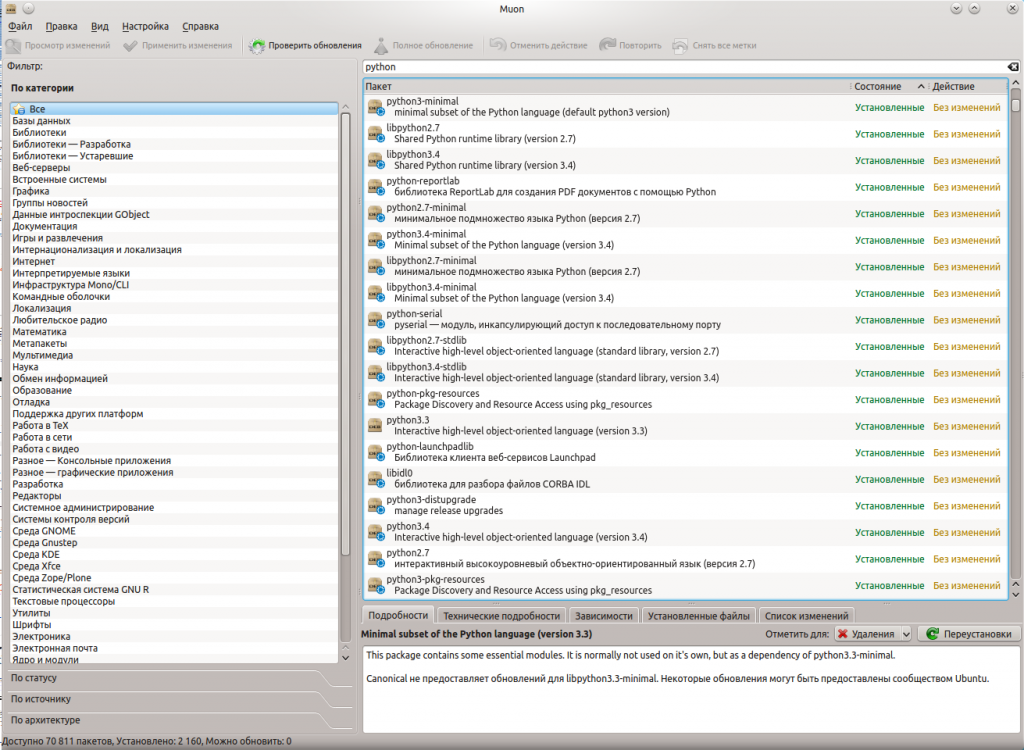Switch to the Технические подробности tab
Viewport: 1024px width, 750px height.
pos(502,615)
